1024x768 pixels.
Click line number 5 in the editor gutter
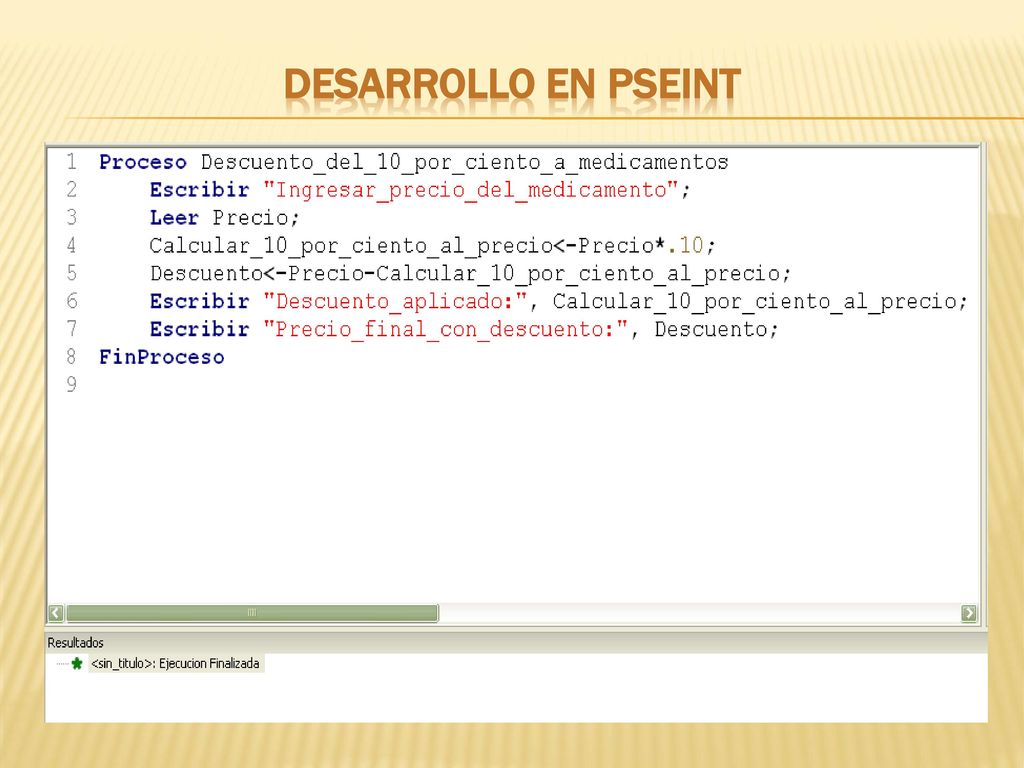coord(72,273)
